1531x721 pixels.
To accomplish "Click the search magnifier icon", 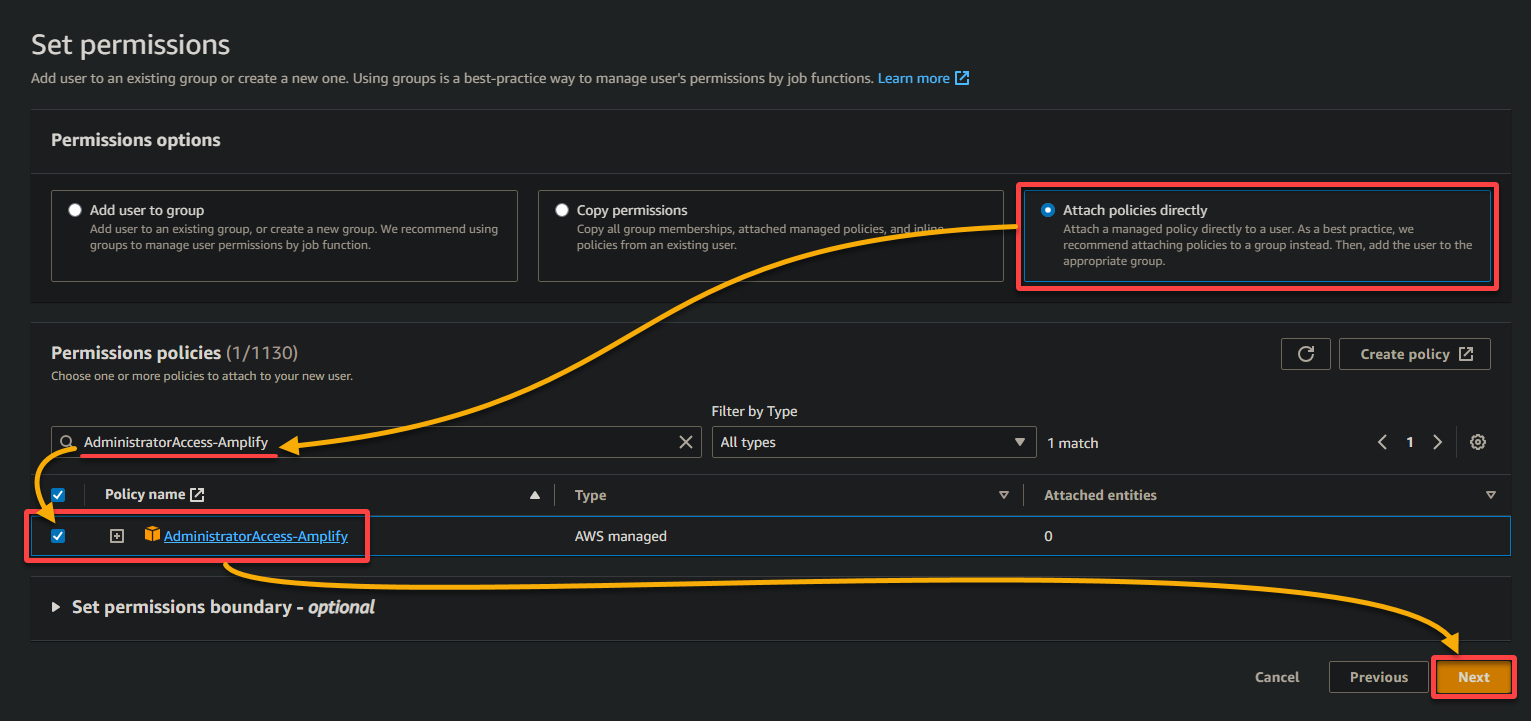I will click(x=67, y=442).
